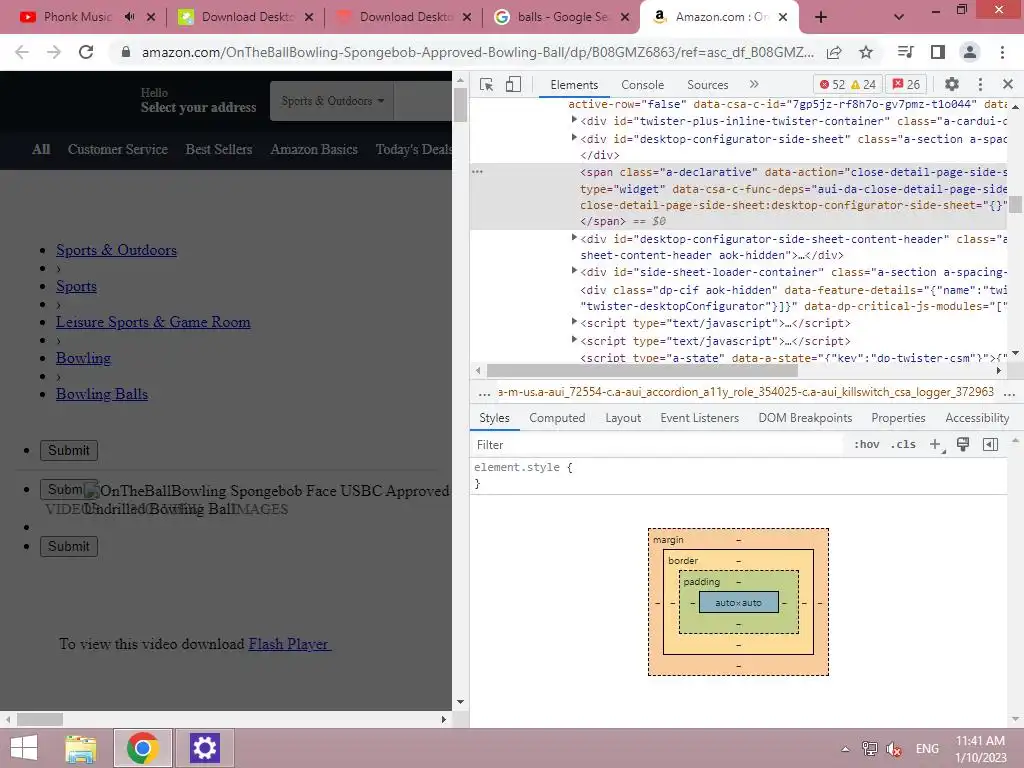Image resolution: width=1024 pixels, height=768 pixels.
Task: Open the Best Sellers nav link
Action: [219, 150]
